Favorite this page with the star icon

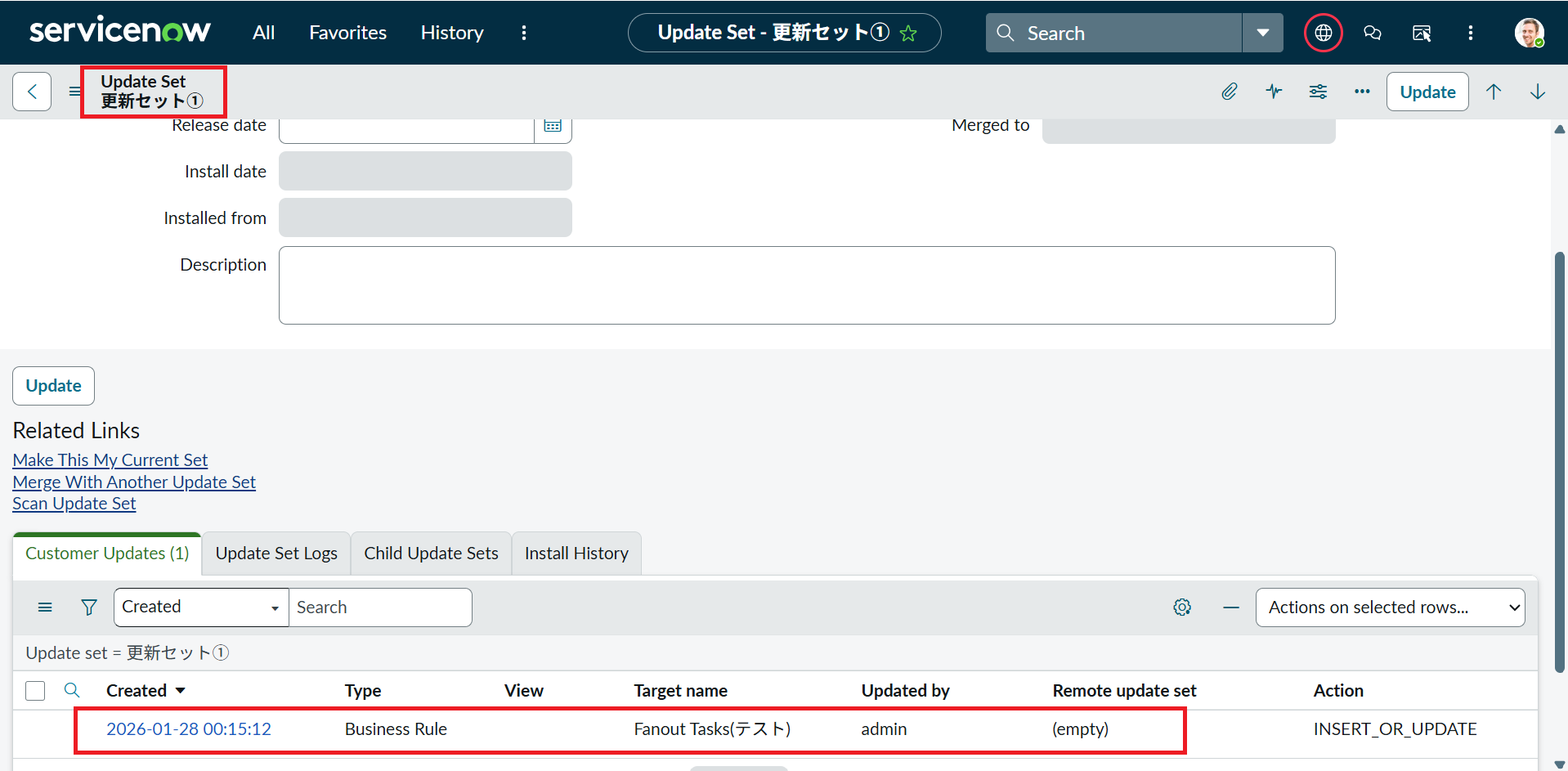(908, 34)
